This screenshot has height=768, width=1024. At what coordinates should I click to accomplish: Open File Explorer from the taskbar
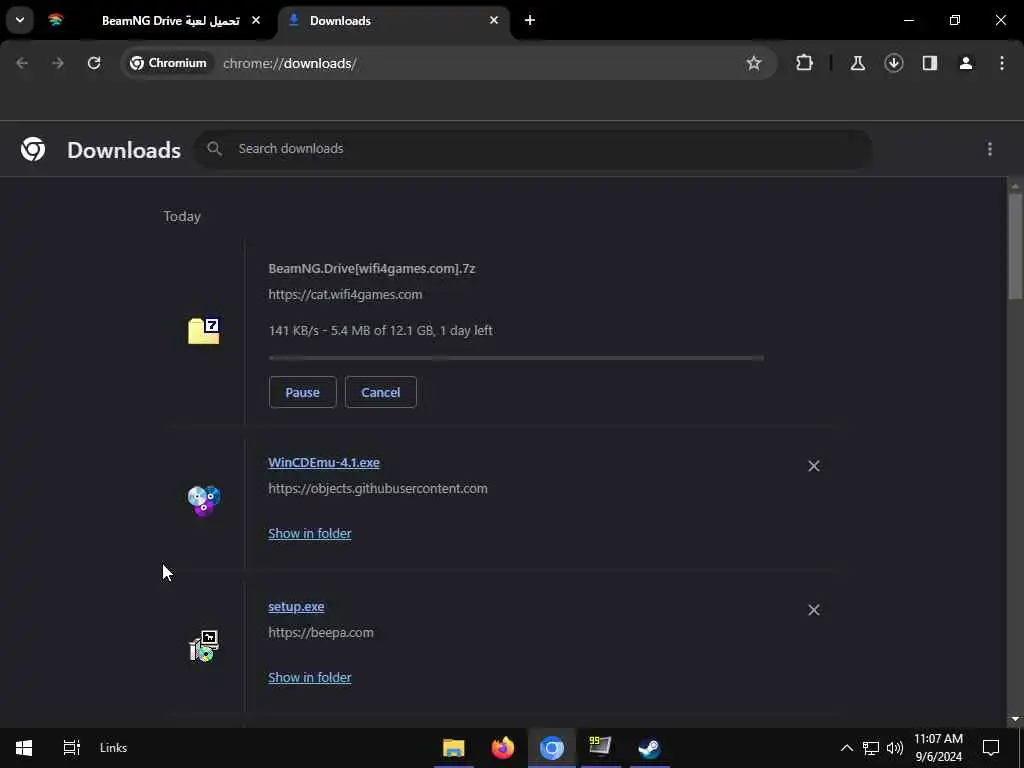coord(453,748)
